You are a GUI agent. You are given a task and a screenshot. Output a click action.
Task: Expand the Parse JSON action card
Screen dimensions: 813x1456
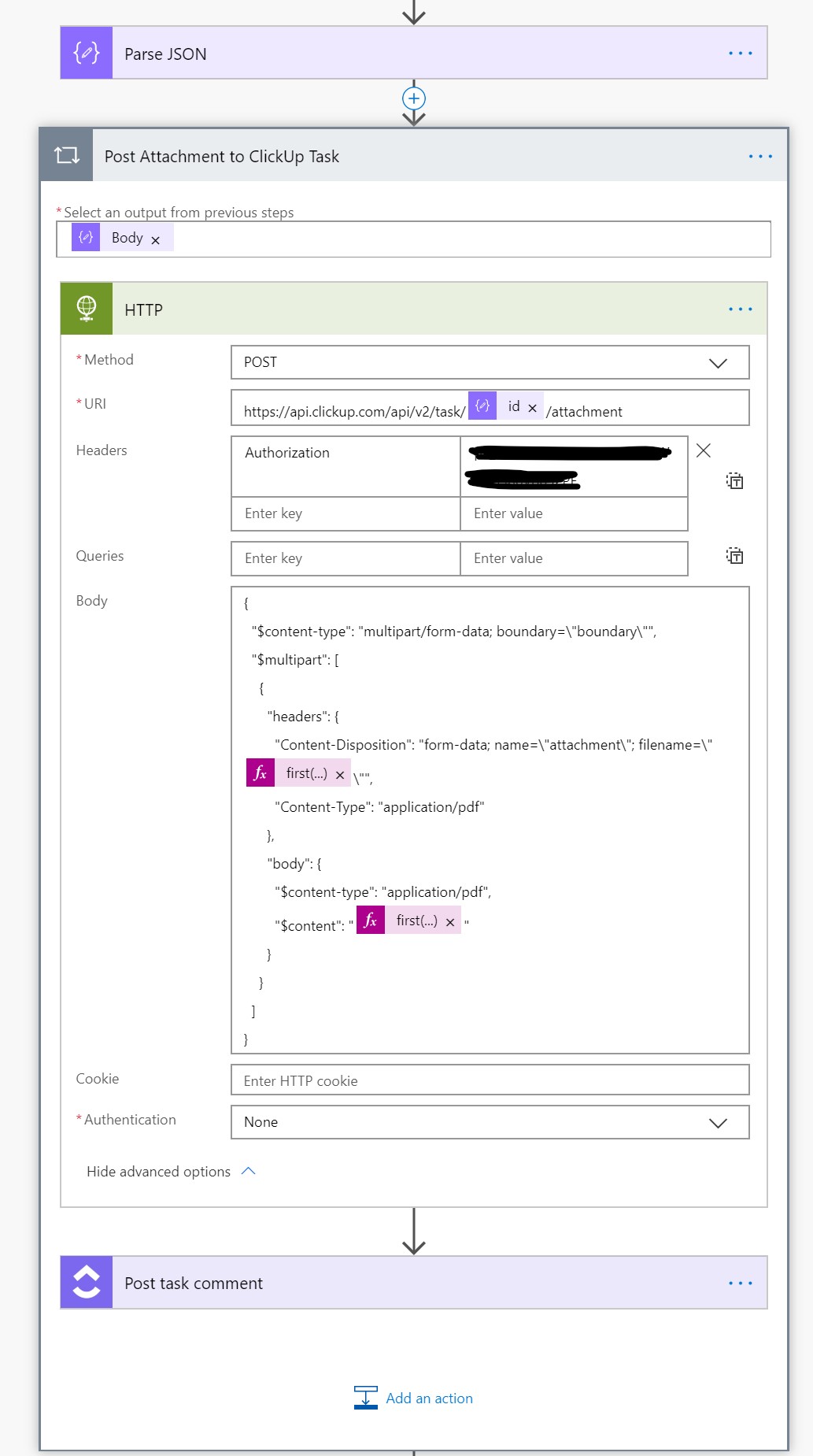pyautogui.click(x=414, y=53)
